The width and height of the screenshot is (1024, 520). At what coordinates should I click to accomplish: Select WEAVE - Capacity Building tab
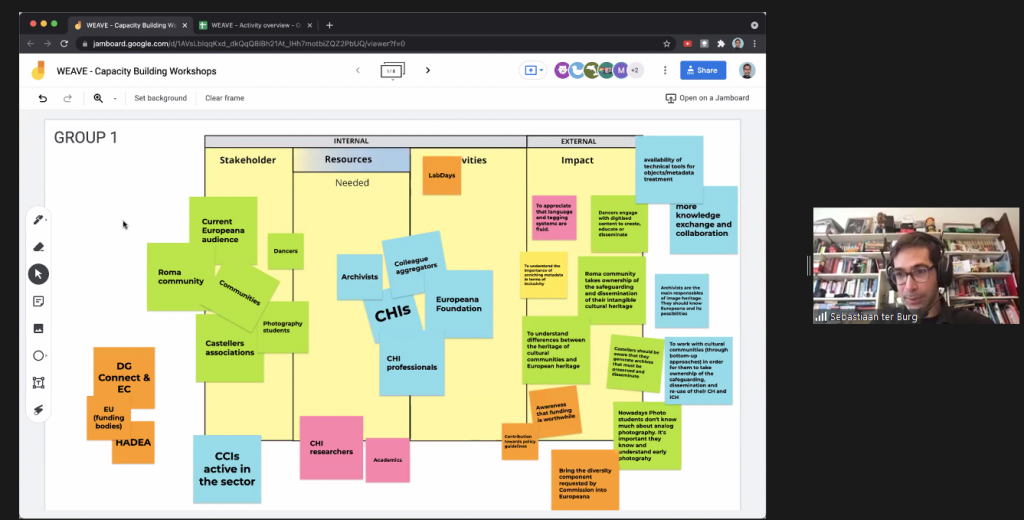point(130,25)
